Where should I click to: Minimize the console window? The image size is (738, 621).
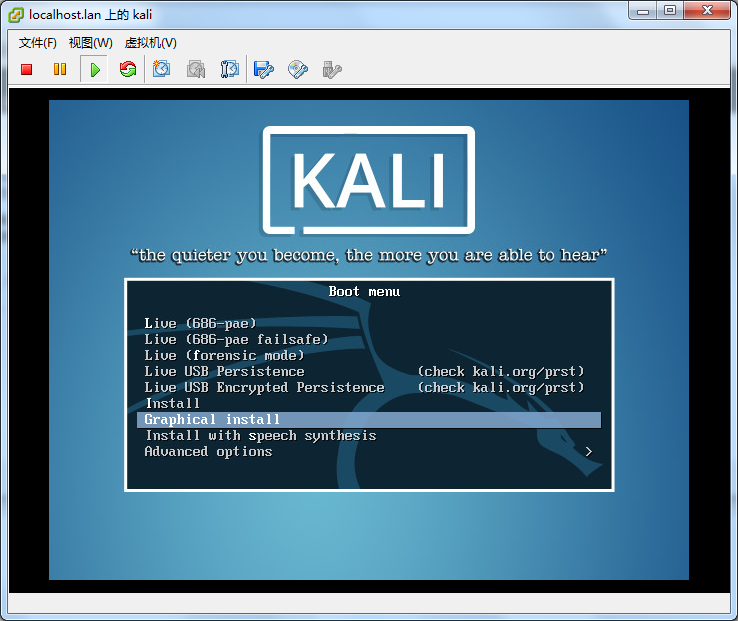click(x=643, y=10)
